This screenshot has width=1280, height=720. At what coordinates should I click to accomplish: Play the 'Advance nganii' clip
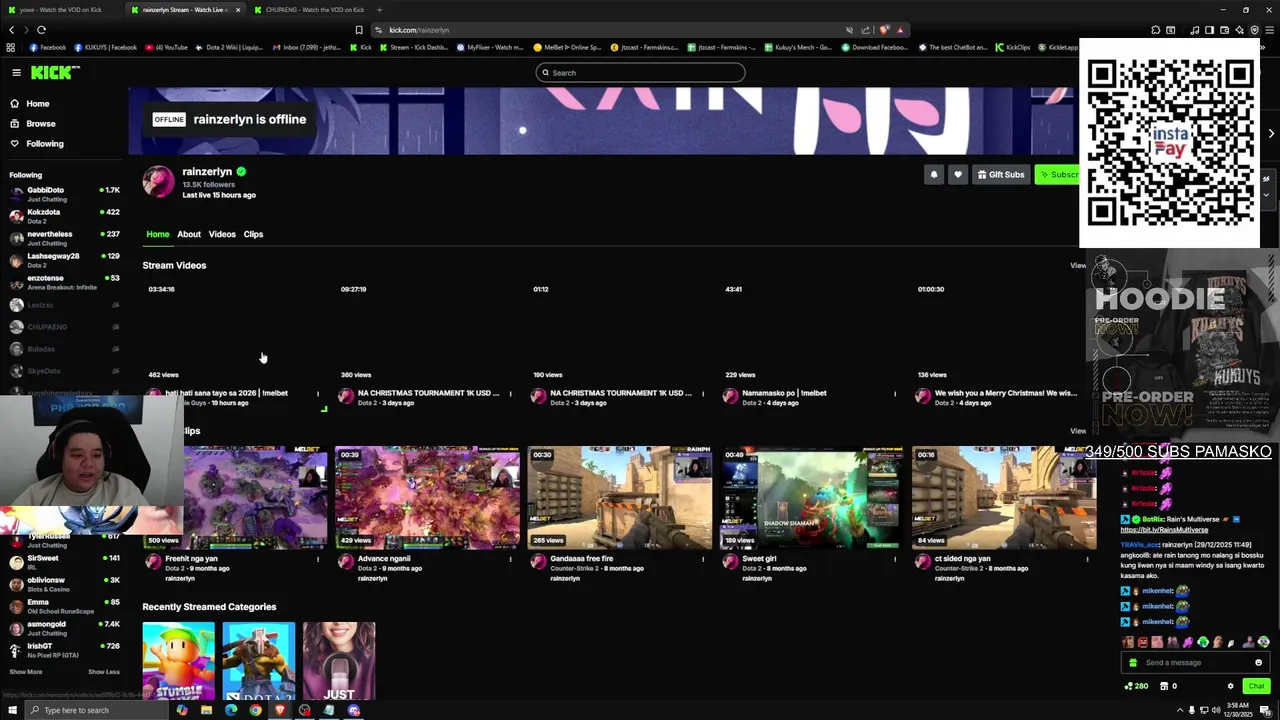[427, 498]
